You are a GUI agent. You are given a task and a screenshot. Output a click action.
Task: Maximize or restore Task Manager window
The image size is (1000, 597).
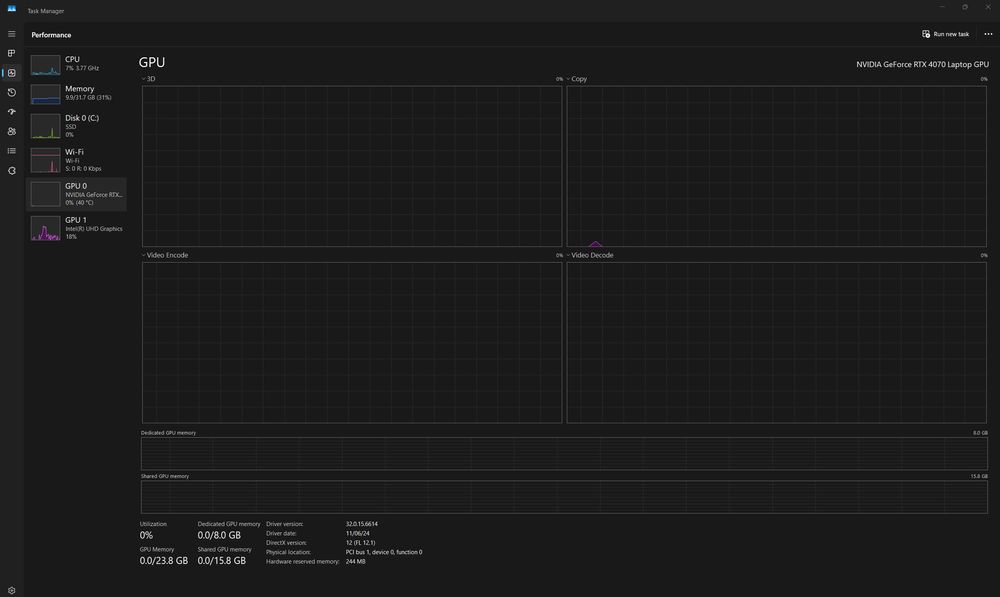(x=965, y=7)
